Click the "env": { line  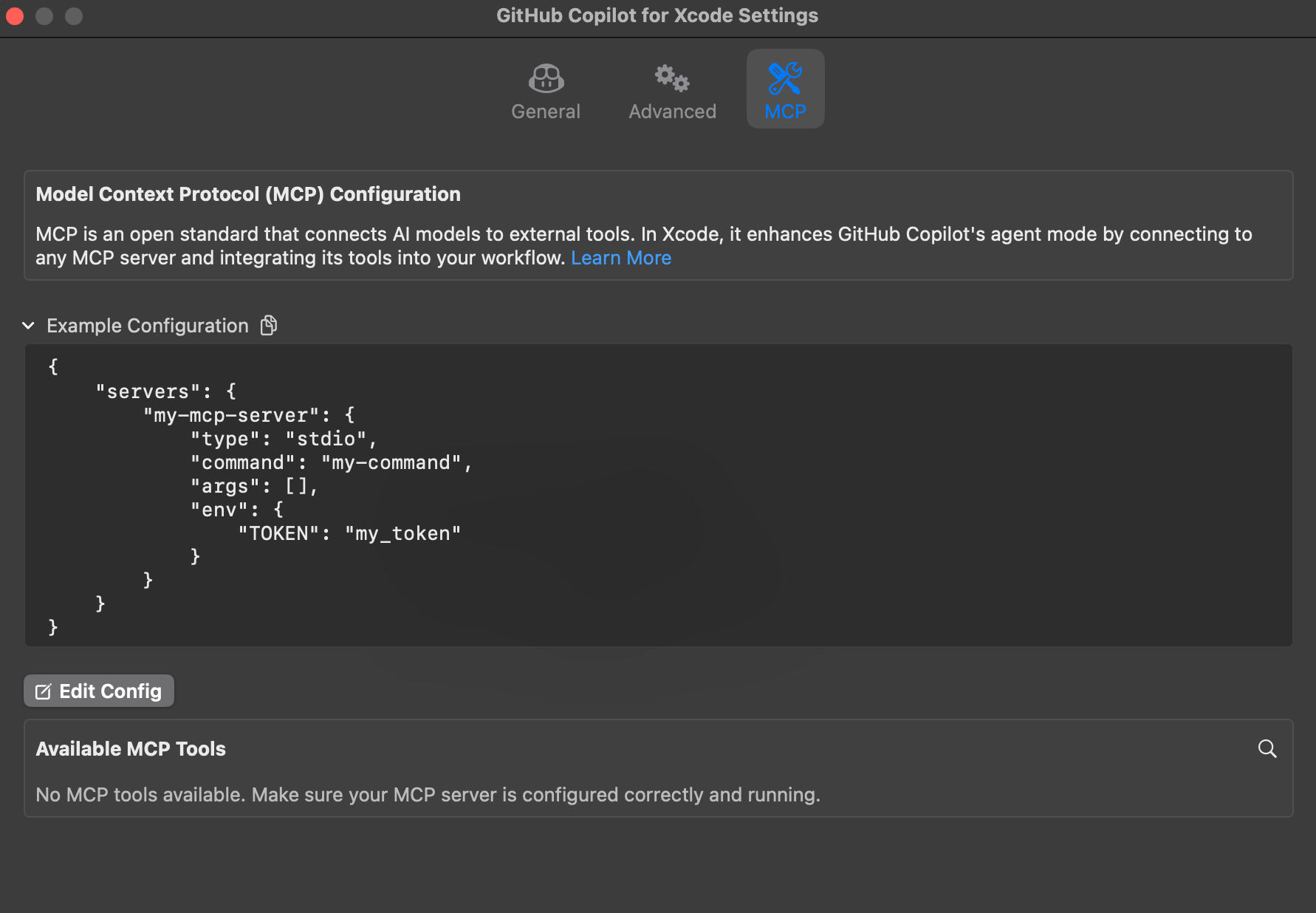[236, 510]
